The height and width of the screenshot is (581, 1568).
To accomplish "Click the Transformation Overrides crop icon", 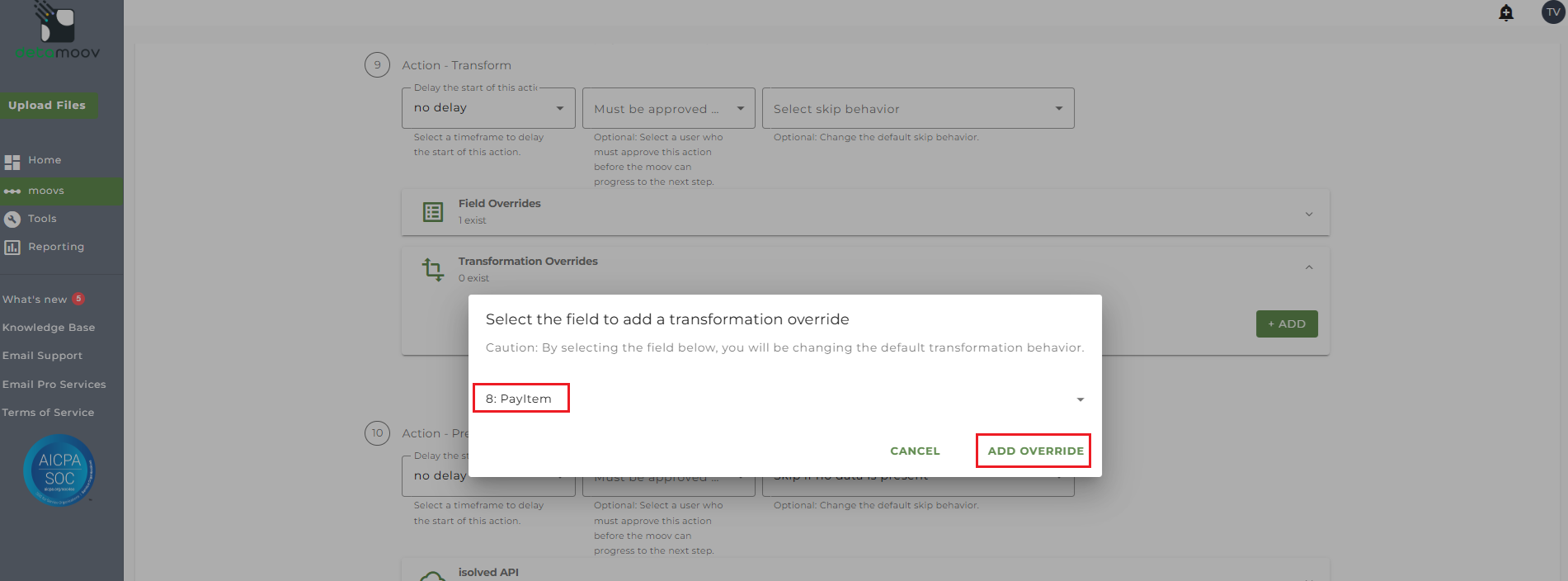I will pos(433,269).
